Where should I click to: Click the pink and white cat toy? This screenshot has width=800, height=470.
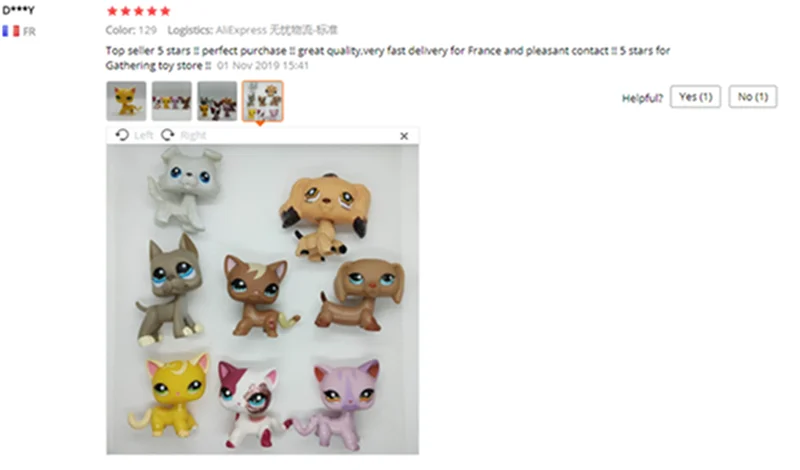pyautogui.click(x=252, y=403)
